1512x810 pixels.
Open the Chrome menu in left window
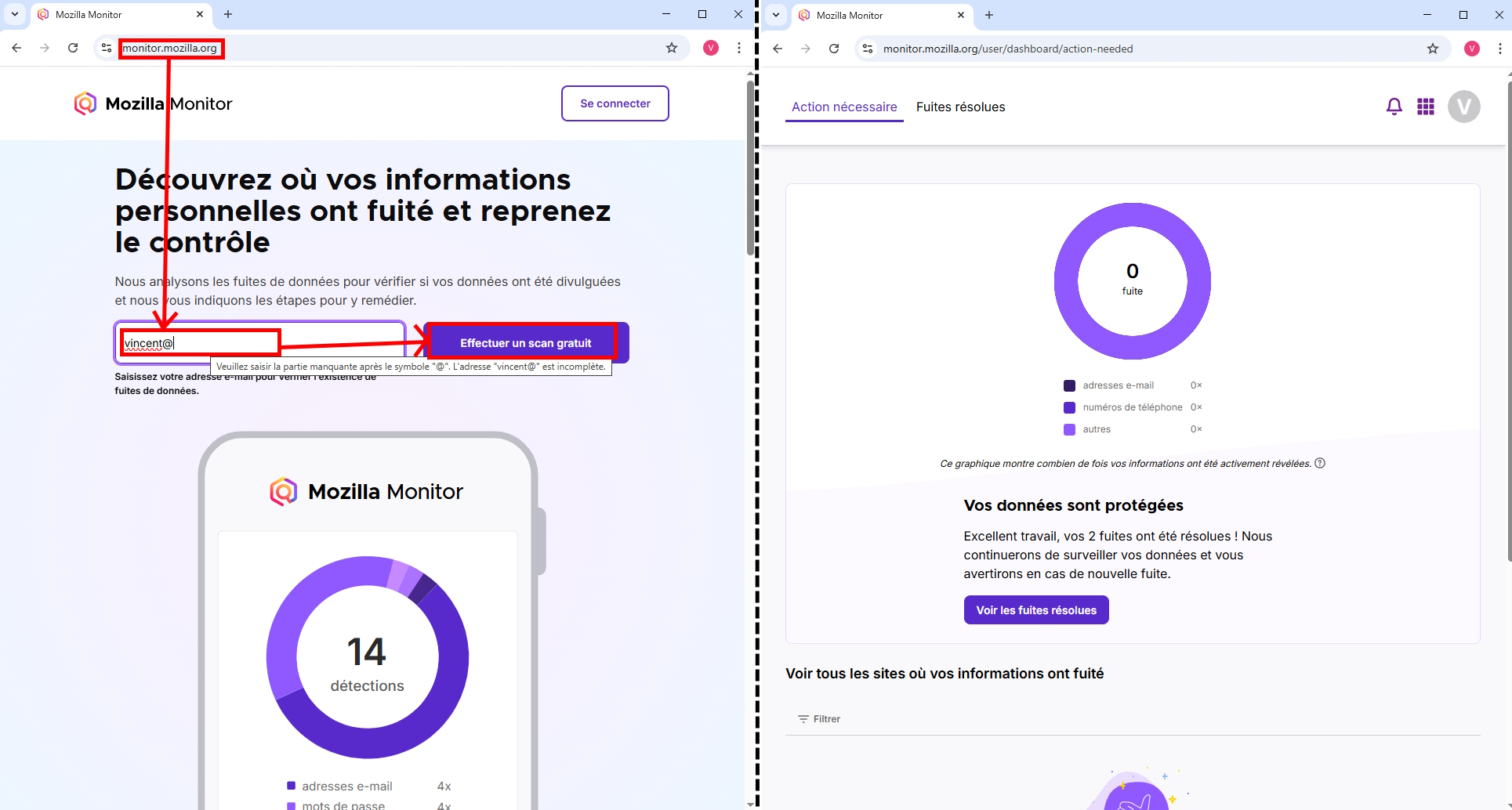point(738,48)
